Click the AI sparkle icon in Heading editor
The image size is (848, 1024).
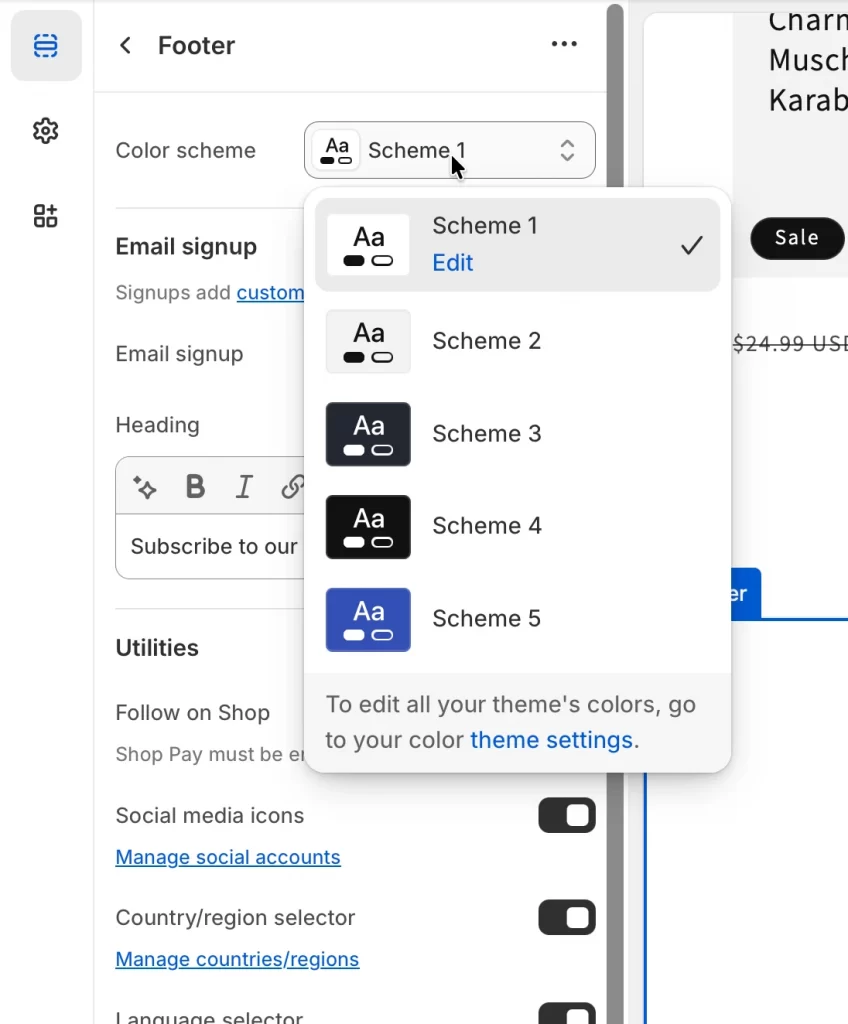(145, 487)
